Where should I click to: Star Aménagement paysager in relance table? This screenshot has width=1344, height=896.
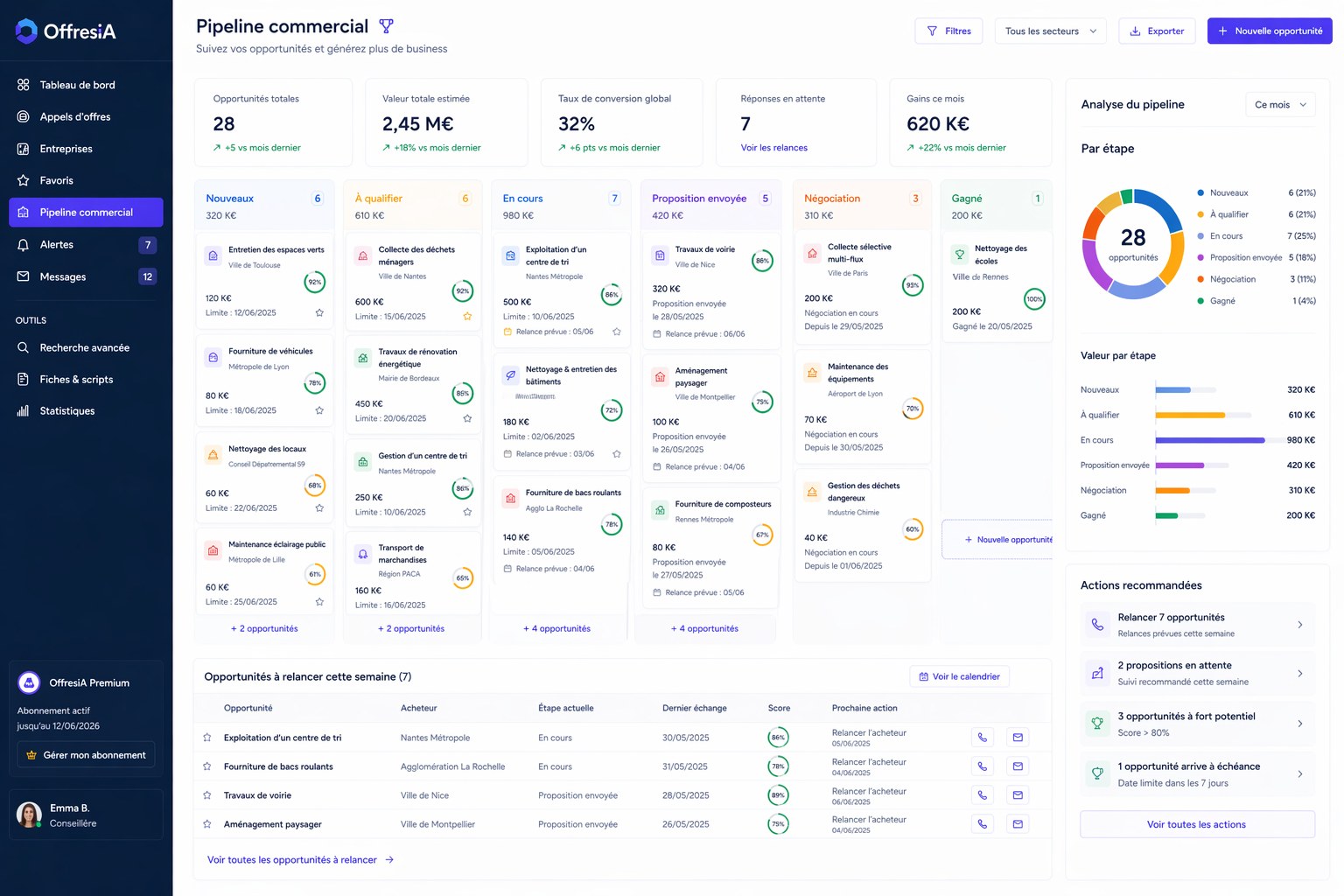(x=207, y=824)
